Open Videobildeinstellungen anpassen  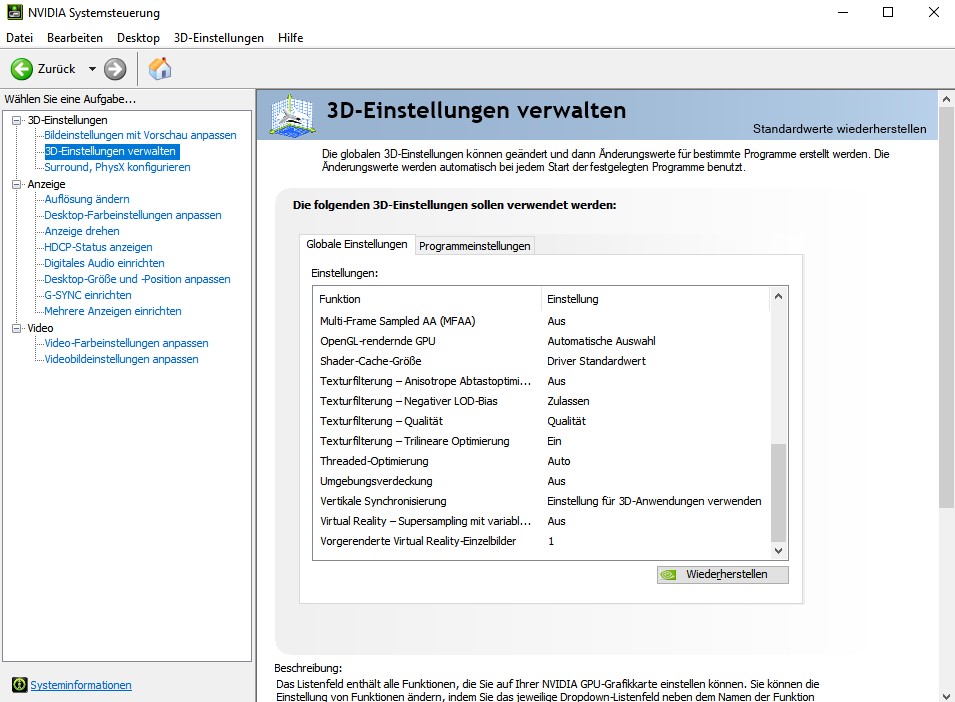coord(121,359)
